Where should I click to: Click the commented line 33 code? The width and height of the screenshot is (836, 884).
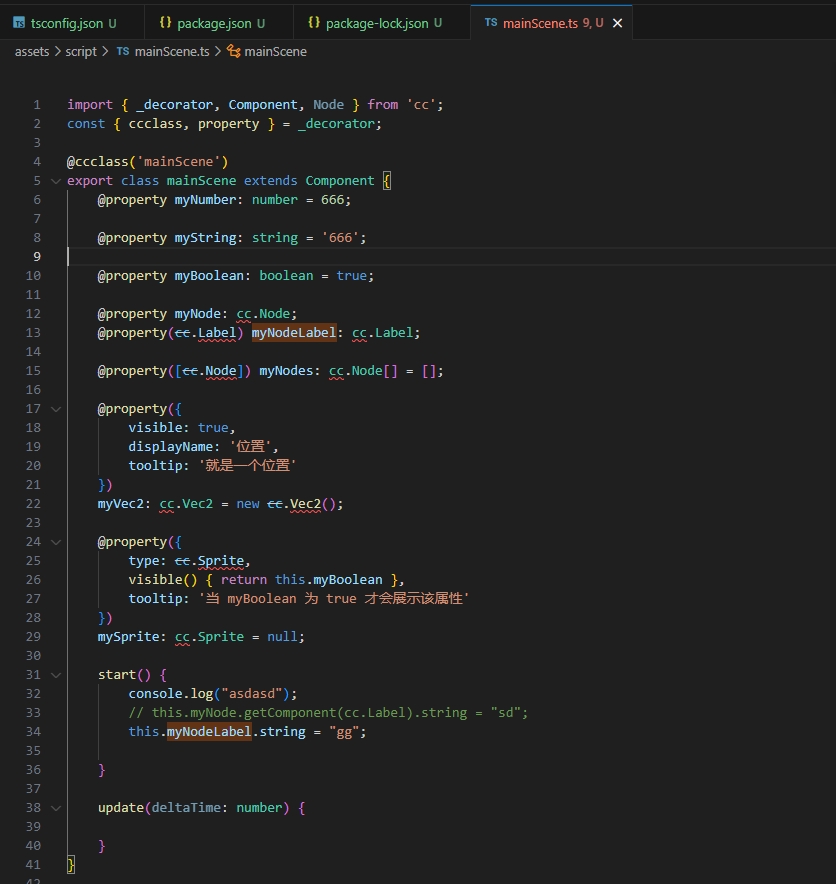(328, 713)
